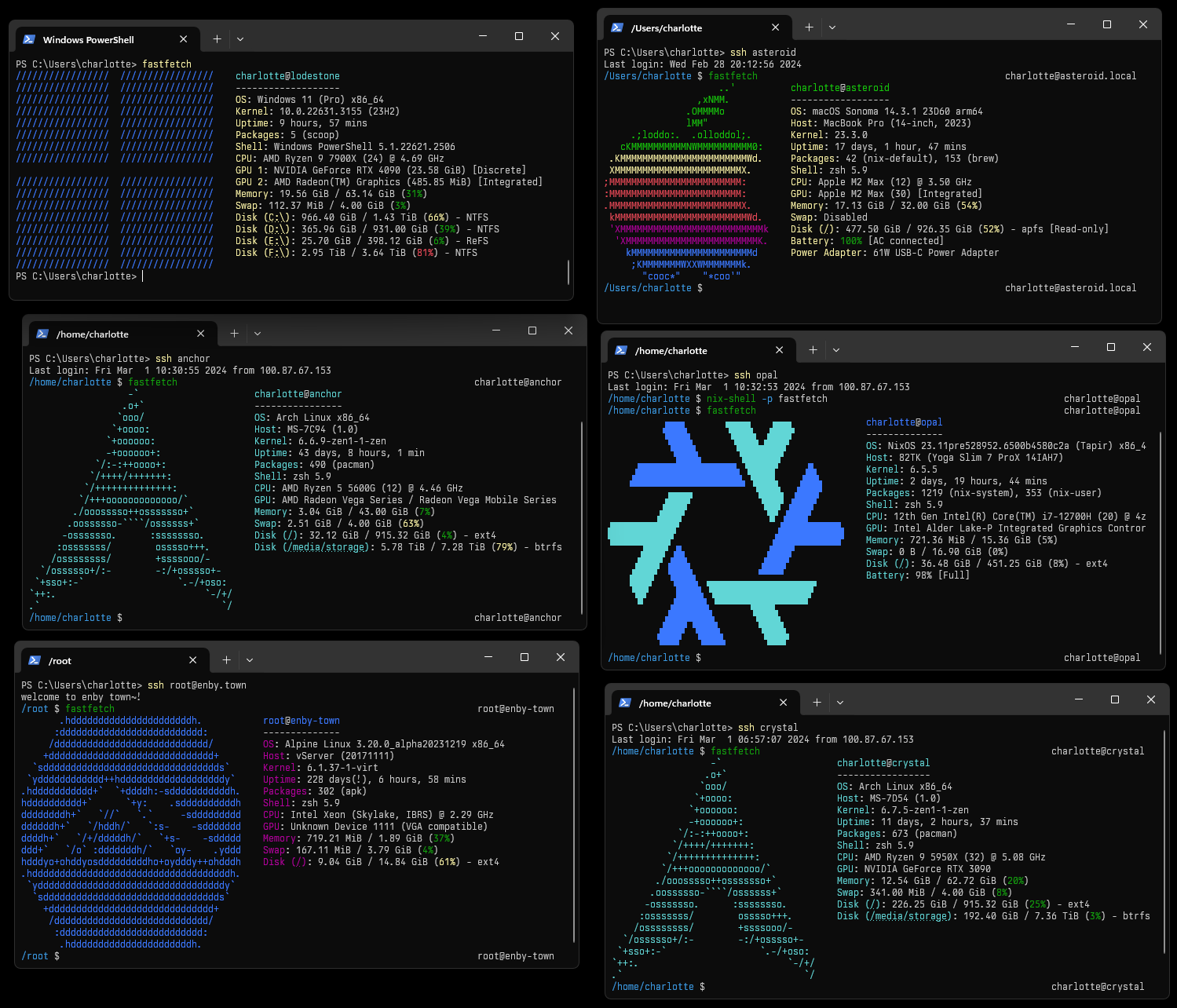The height and width of the screenshot is (1008, 1177).
Task: Close the /Users/charlotte tab
Action: [775, 27]
